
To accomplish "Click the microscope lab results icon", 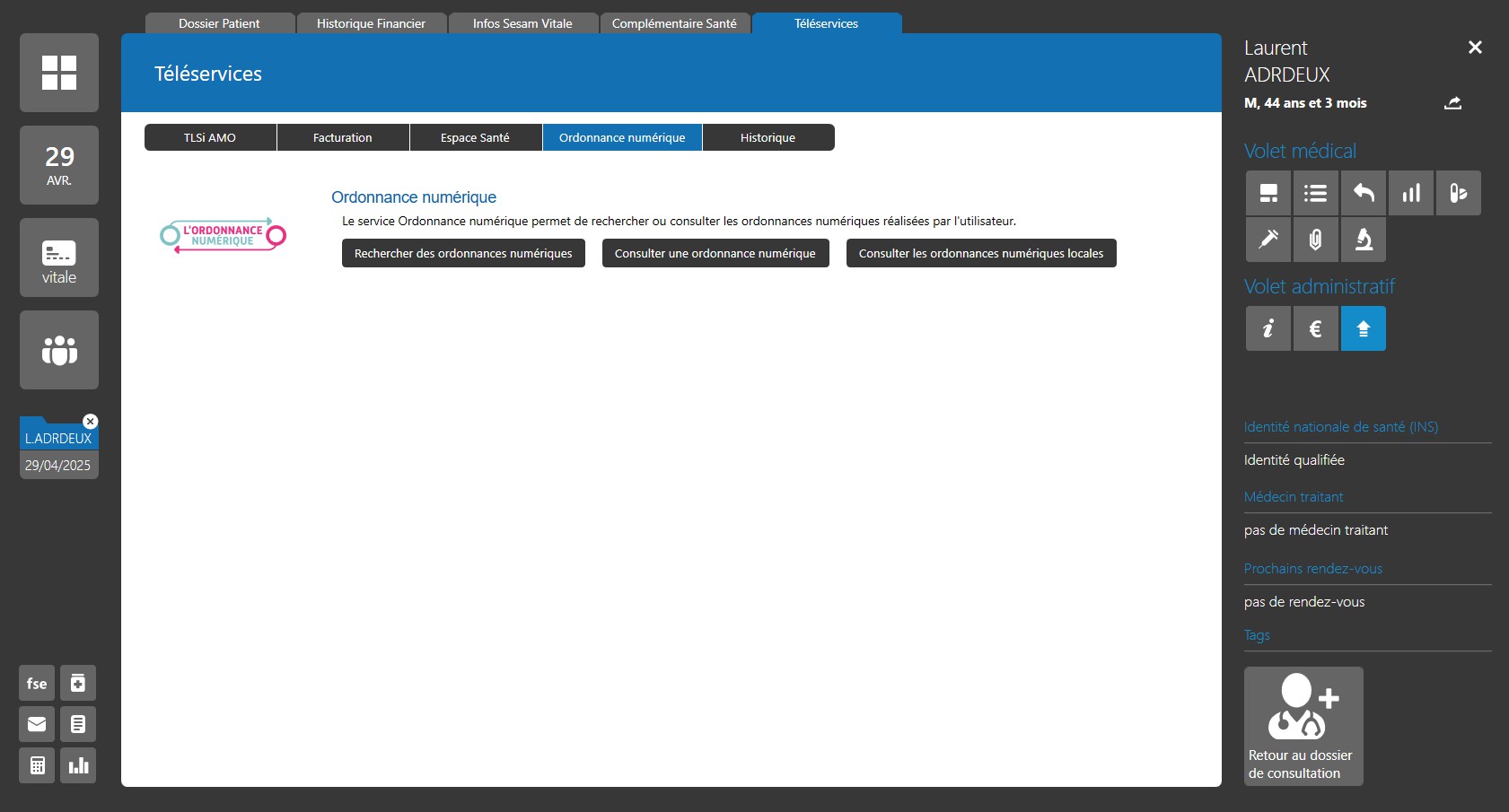I will coord(1363,239).
